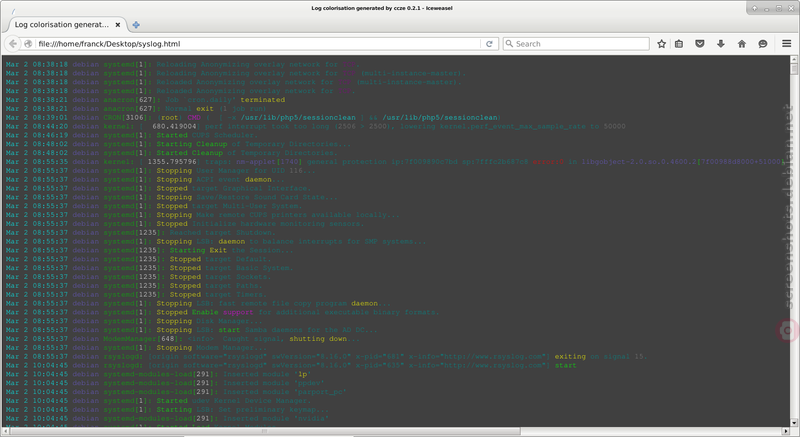Click '1355.795796' kernel timestamp
Viewport: 800px width, 437px height.
click(x=172, y=162)
